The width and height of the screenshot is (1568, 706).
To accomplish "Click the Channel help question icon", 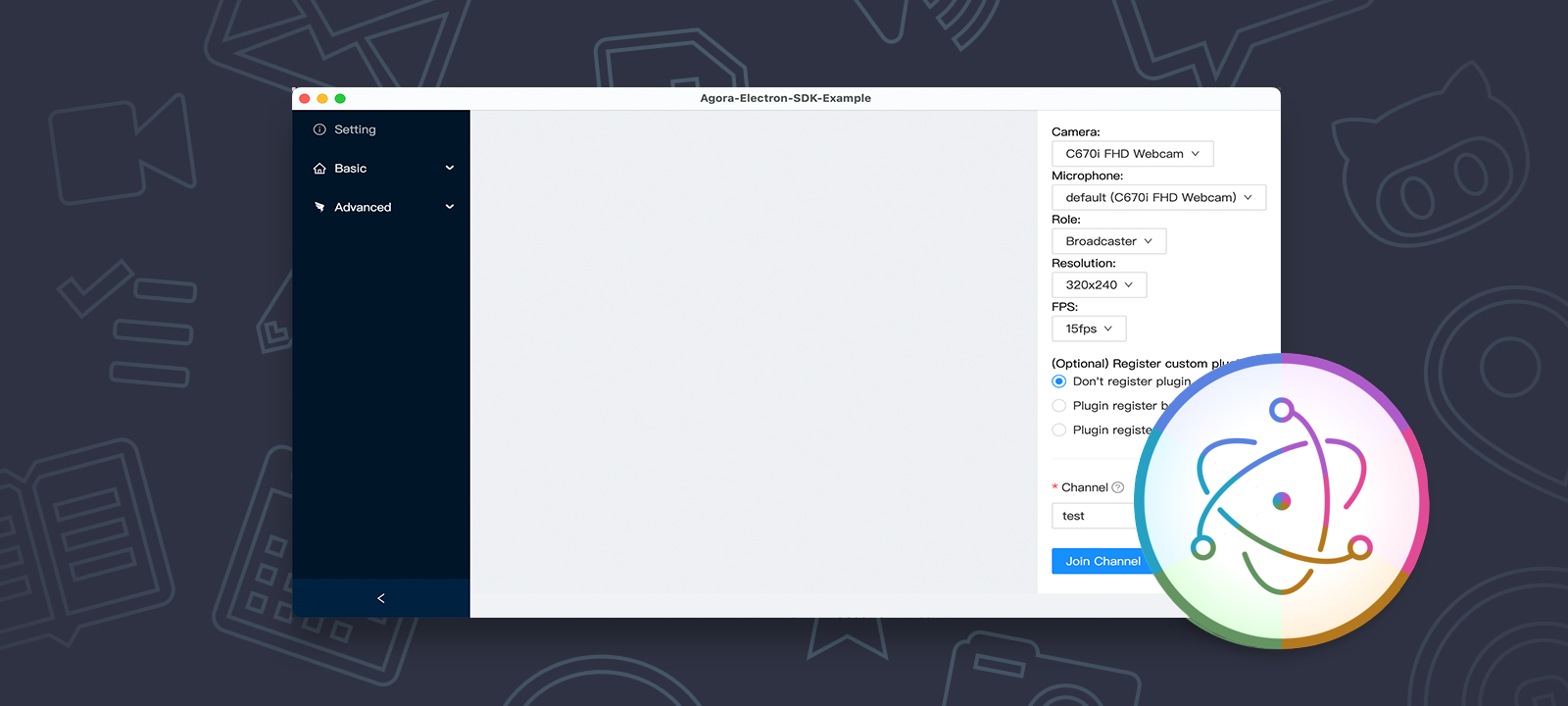I will 1118,487.
